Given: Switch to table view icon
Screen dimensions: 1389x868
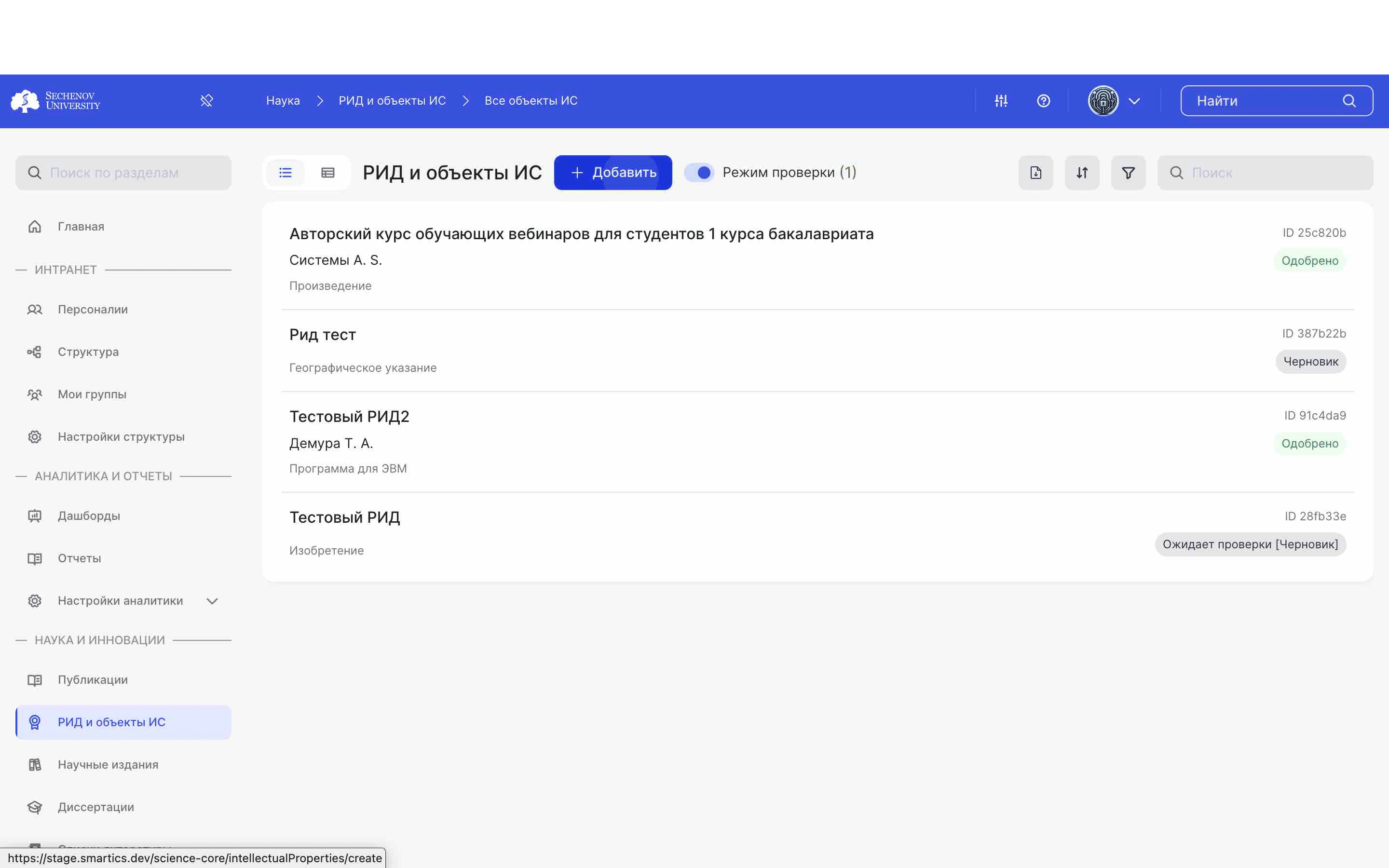Looking at the screenshot, I should coord(328,172).
